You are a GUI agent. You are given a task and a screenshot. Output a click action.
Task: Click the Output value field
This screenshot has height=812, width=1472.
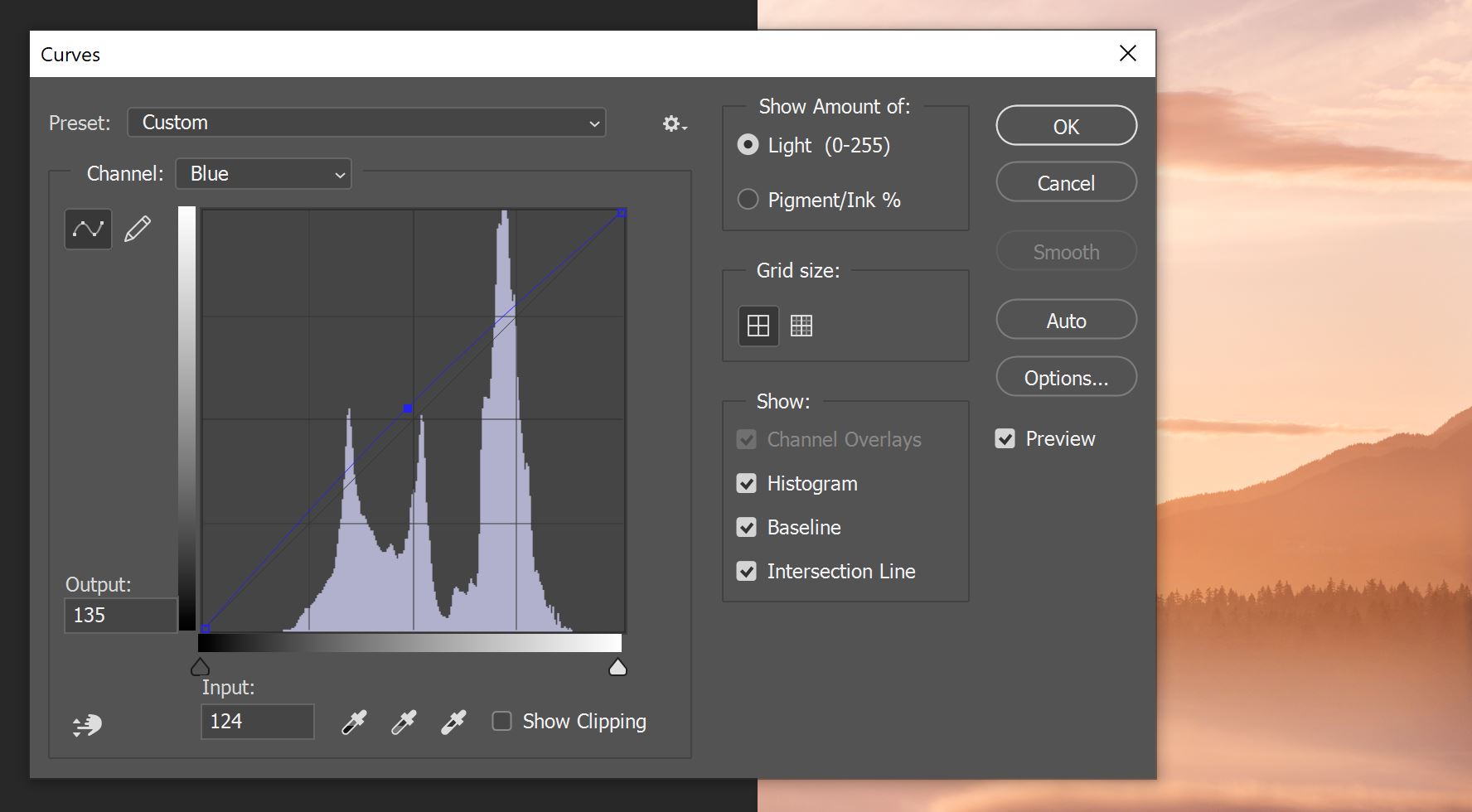pos(120,616)
